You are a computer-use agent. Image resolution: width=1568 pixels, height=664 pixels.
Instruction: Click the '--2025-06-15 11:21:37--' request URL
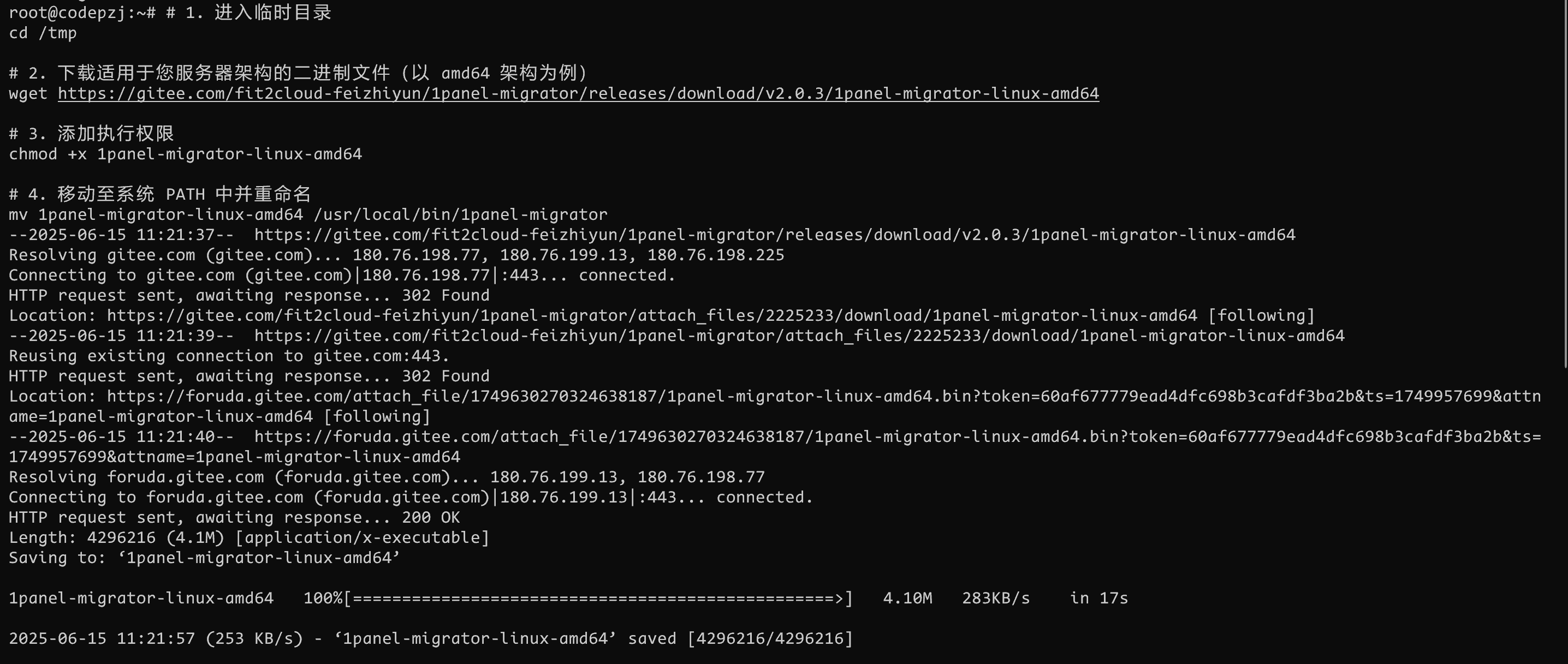click(775, 235)
